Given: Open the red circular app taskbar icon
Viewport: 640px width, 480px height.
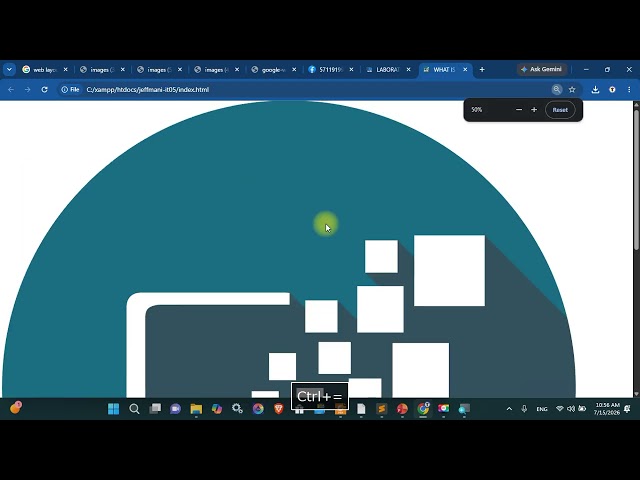Looking at the screenshot, I should click(402, 409).
